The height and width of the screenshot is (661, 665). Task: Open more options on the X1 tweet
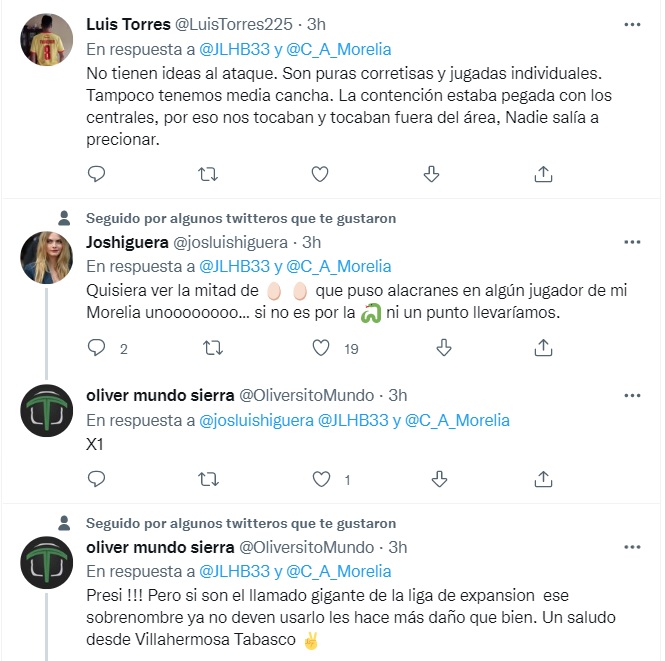[x=631, y=395]
